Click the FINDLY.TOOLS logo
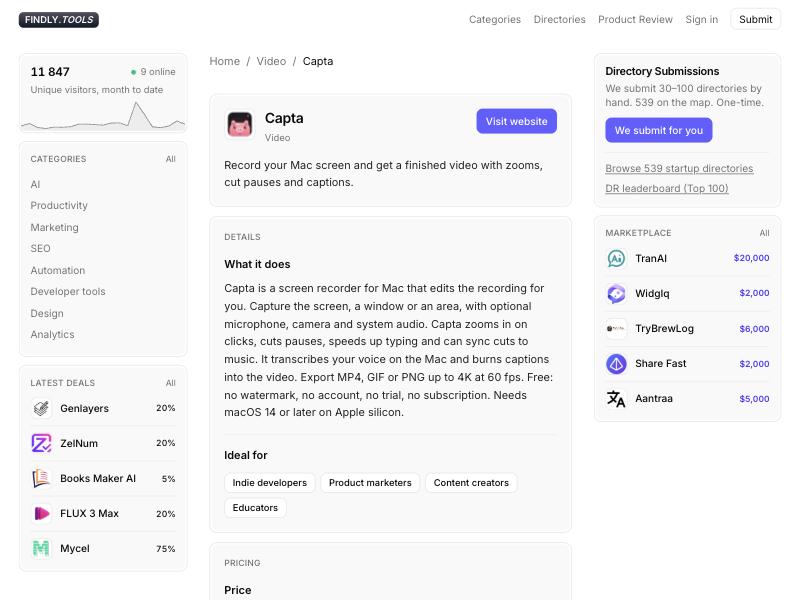 [59, 20]
